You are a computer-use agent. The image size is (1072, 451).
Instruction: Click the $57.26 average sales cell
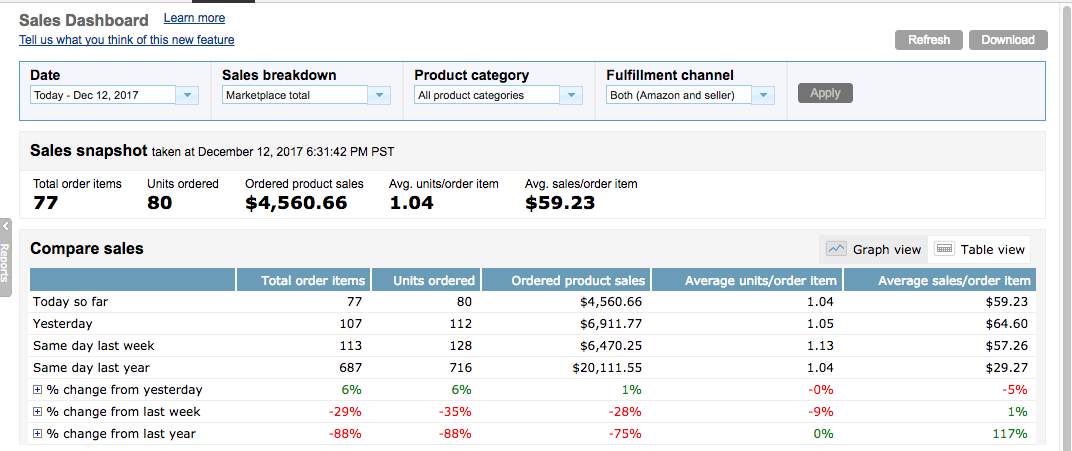pyautogui.click(x=1009, y=346)
